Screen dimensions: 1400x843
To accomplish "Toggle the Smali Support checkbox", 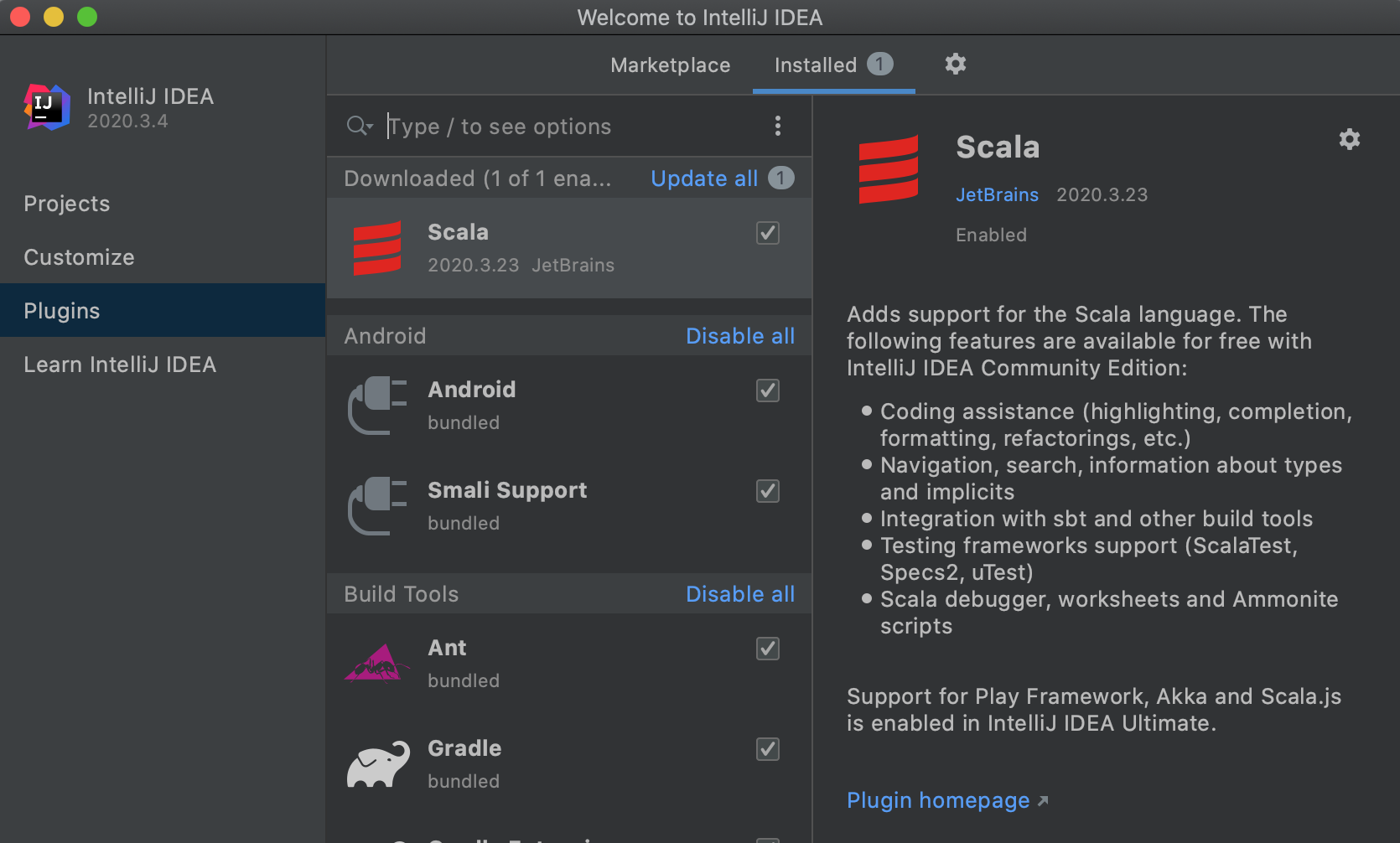I will click(768, 491).
